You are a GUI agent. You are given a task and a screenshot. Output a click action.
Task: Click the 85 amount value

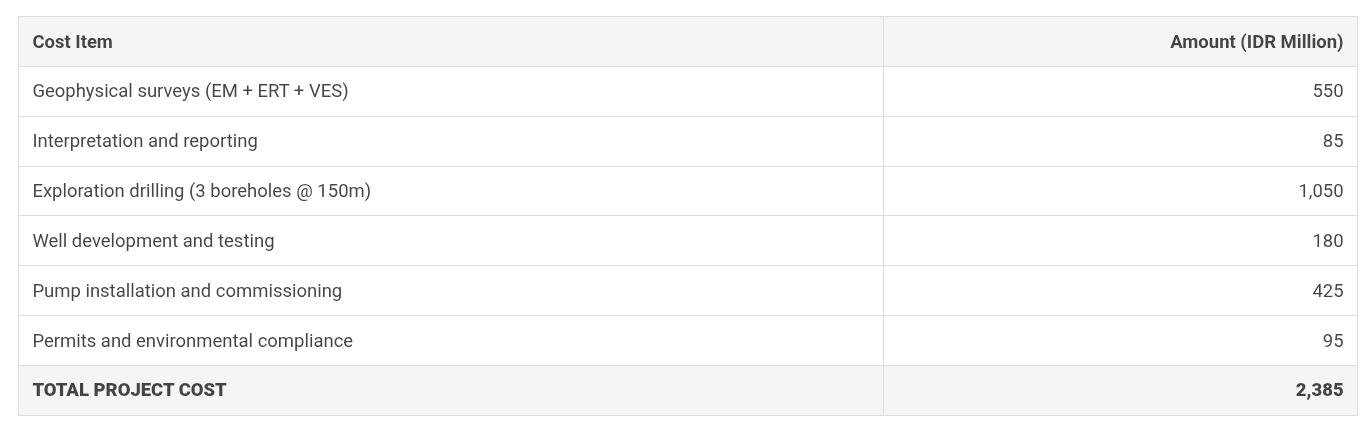click(x=1332, y=141)
